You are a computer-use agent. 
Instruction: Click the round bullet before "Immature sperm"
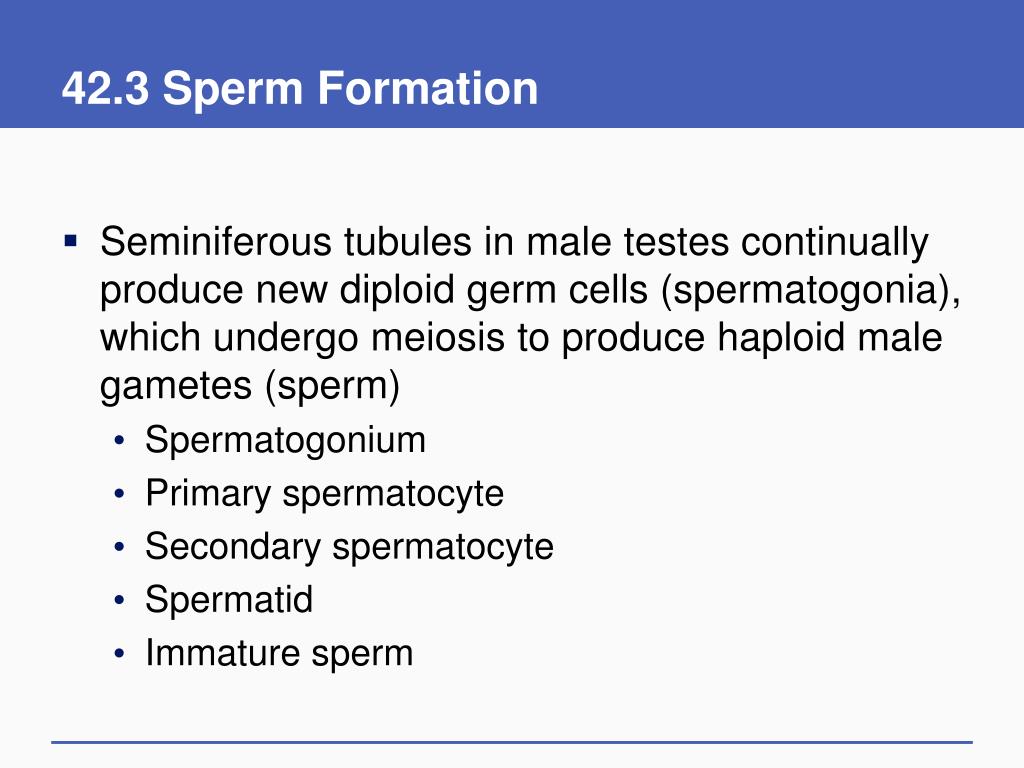[118, 654]
